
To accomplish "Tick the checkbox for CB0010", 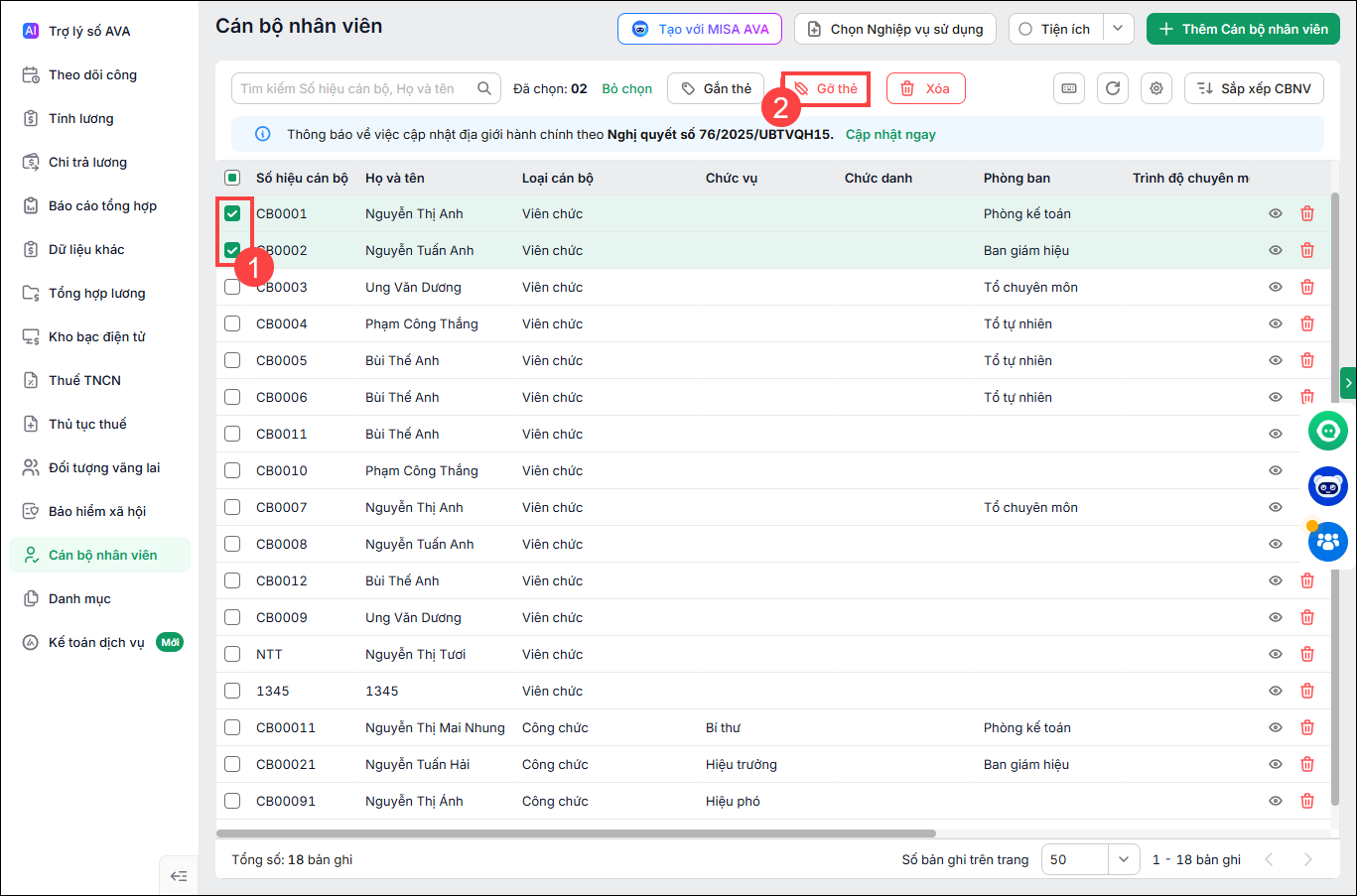I will point(232,470).
